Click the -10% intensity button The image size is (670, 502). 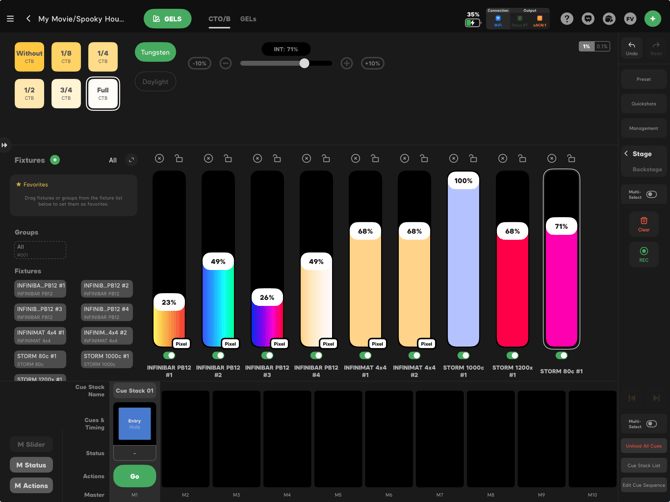pos(200,63)
